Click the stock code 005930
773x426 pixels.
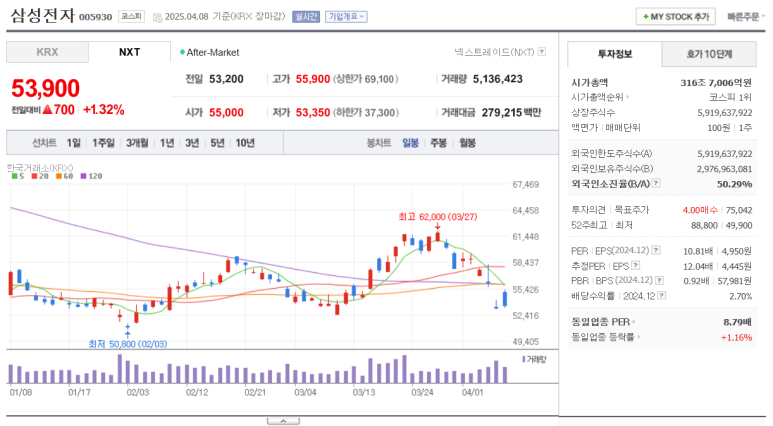tap(96, 17)
